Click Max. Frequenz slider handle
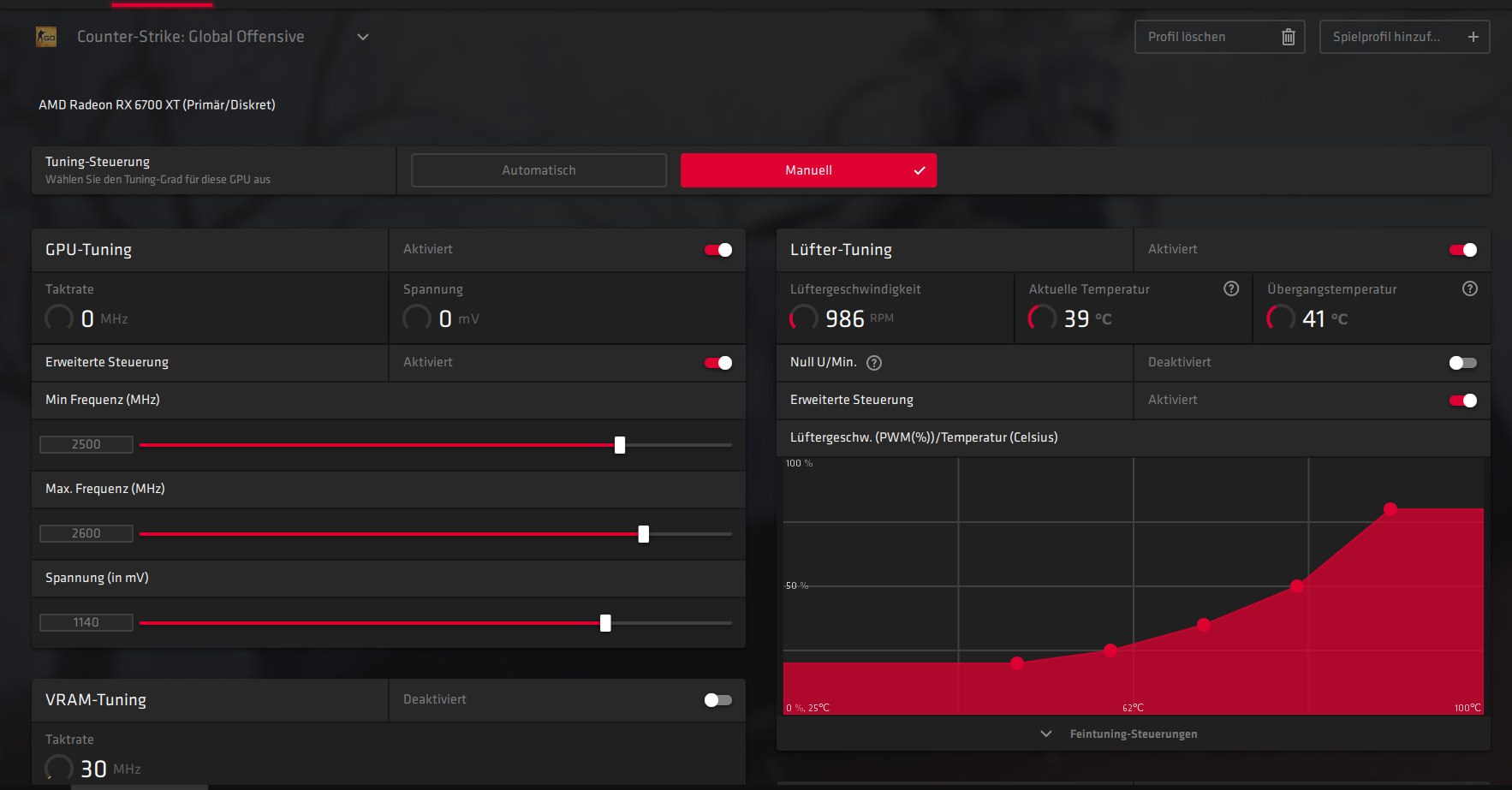1512x790 pixels. [644, 534]
